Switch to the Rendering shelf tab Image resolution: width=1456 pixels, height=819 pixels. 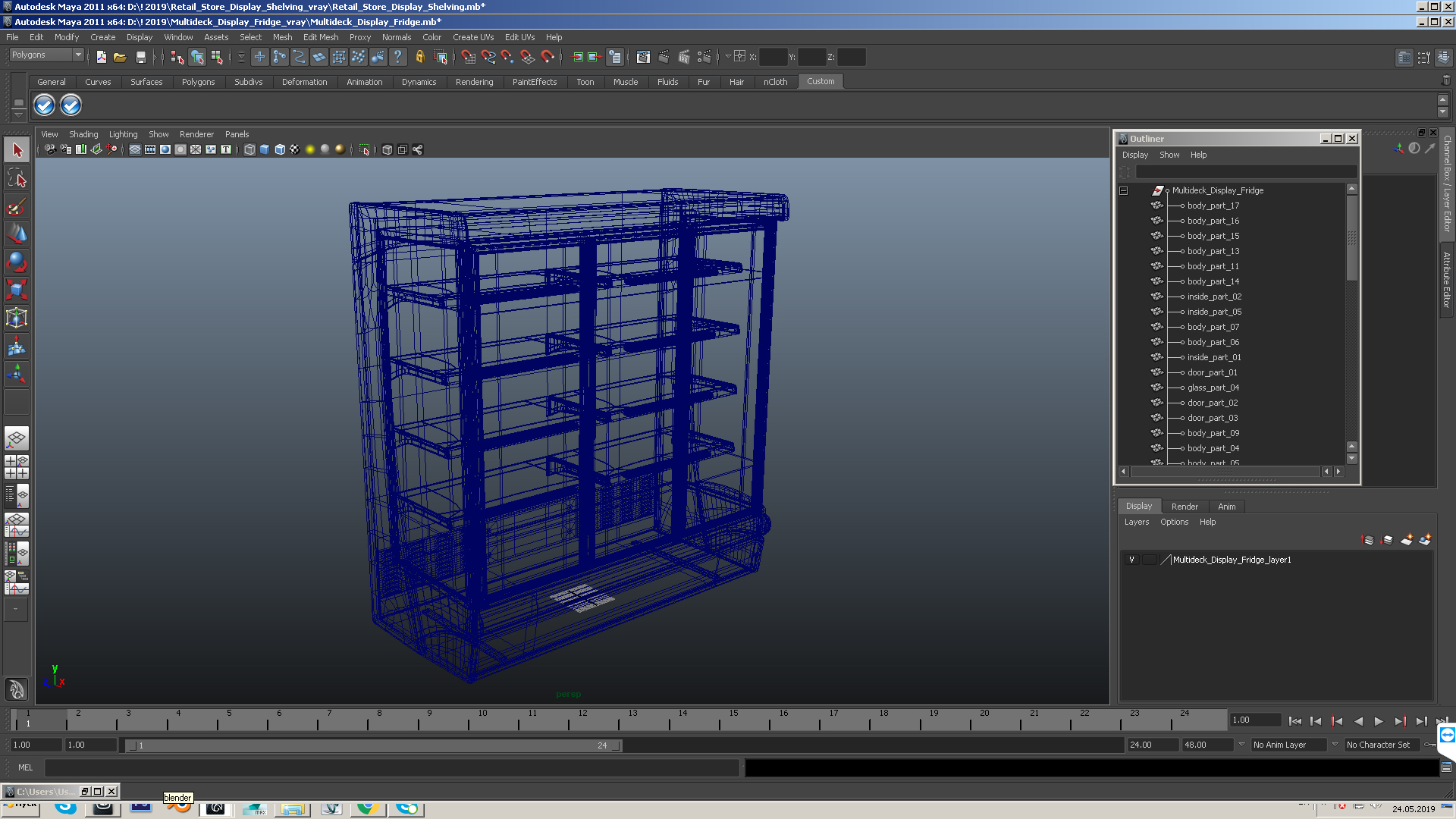474,82
